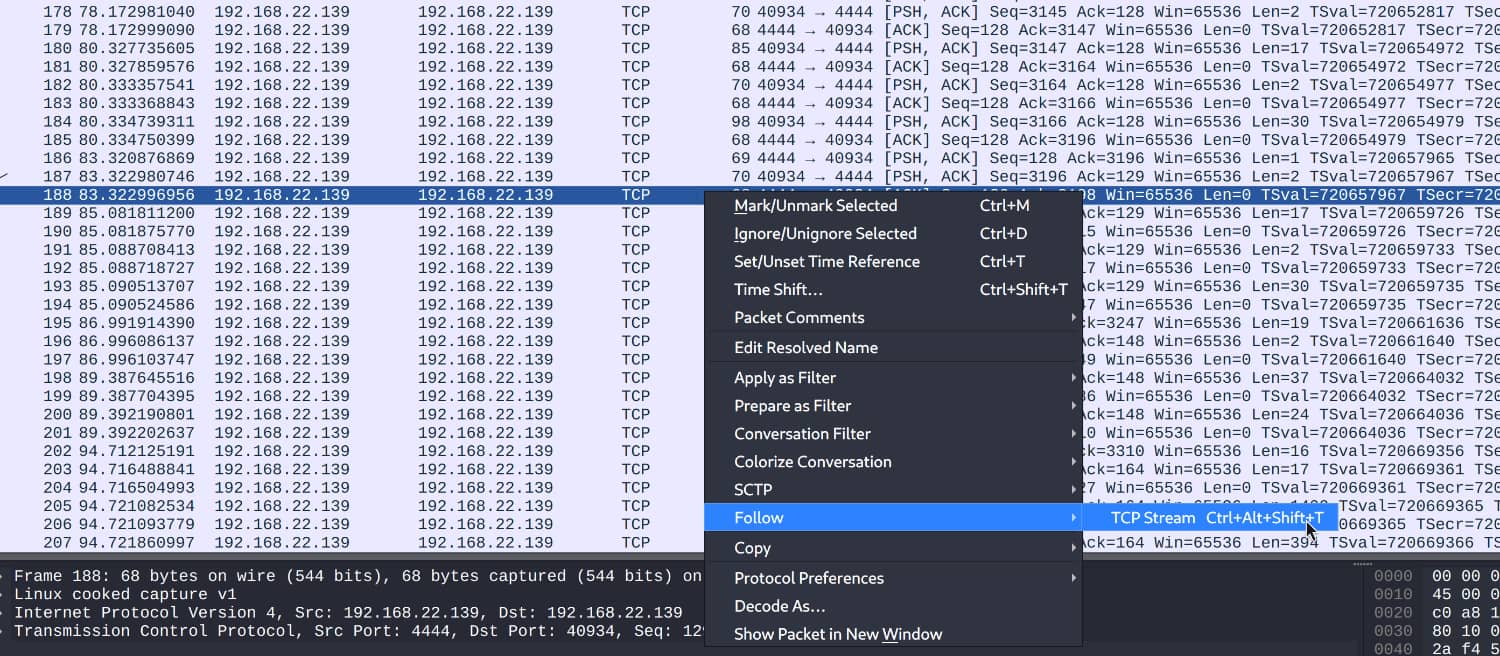Open the Time Shift… dialog
1500x656 pixels.
click(778, 290)
